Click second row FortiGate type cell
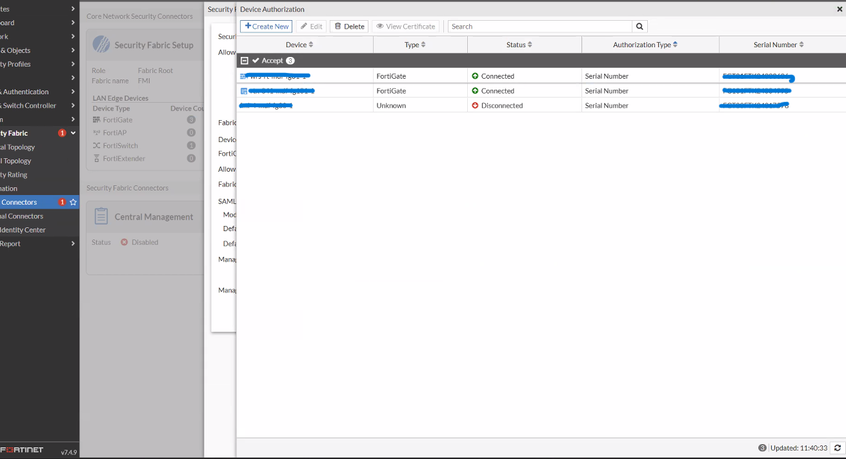This screenshot has width=846, height=459. coord(420,91)
